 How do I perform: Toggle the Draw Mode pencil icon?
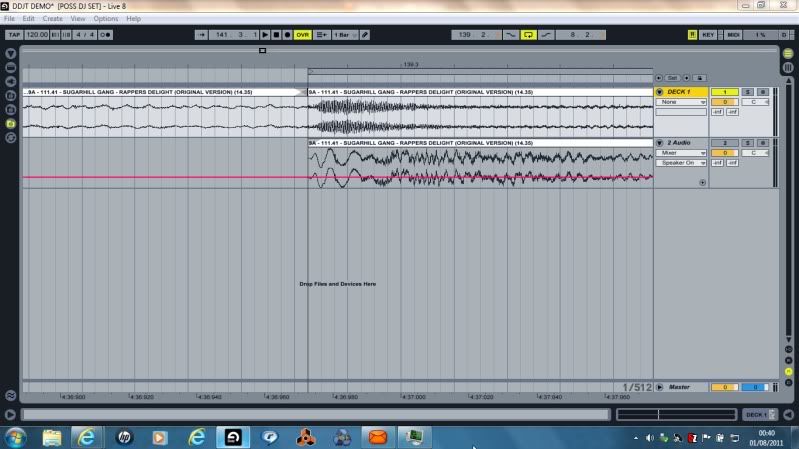[365, 34]
